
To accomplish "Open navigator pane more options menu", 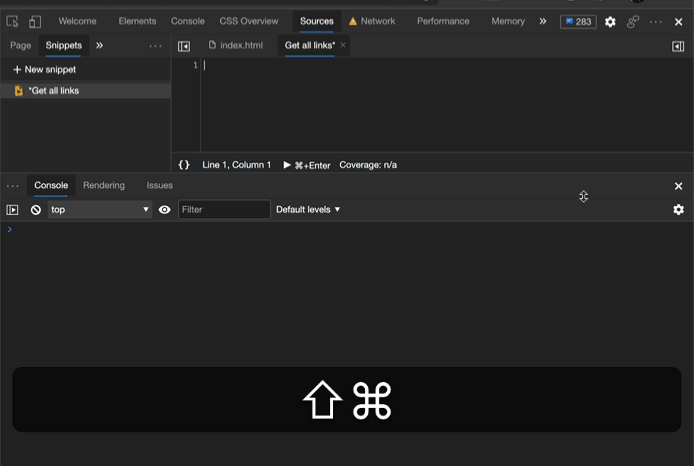I will [155, 46].
